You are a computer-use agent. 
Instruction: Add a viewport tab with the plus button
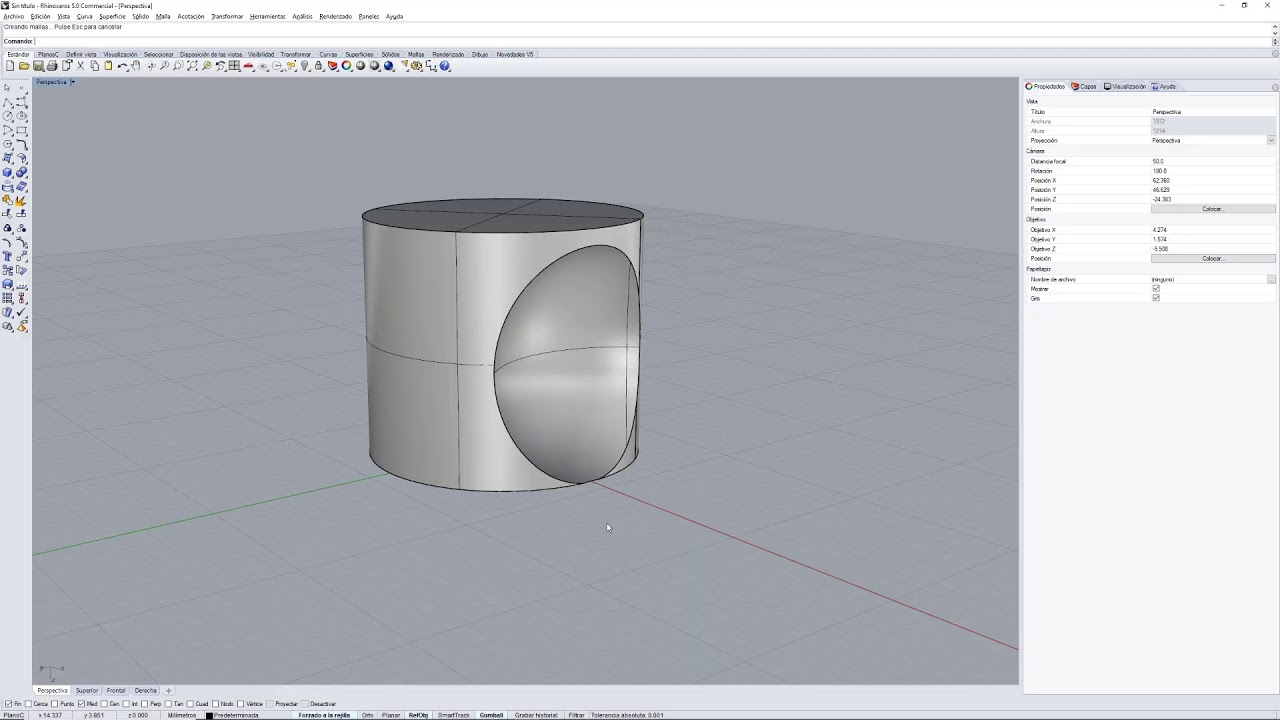pos(168,691)
